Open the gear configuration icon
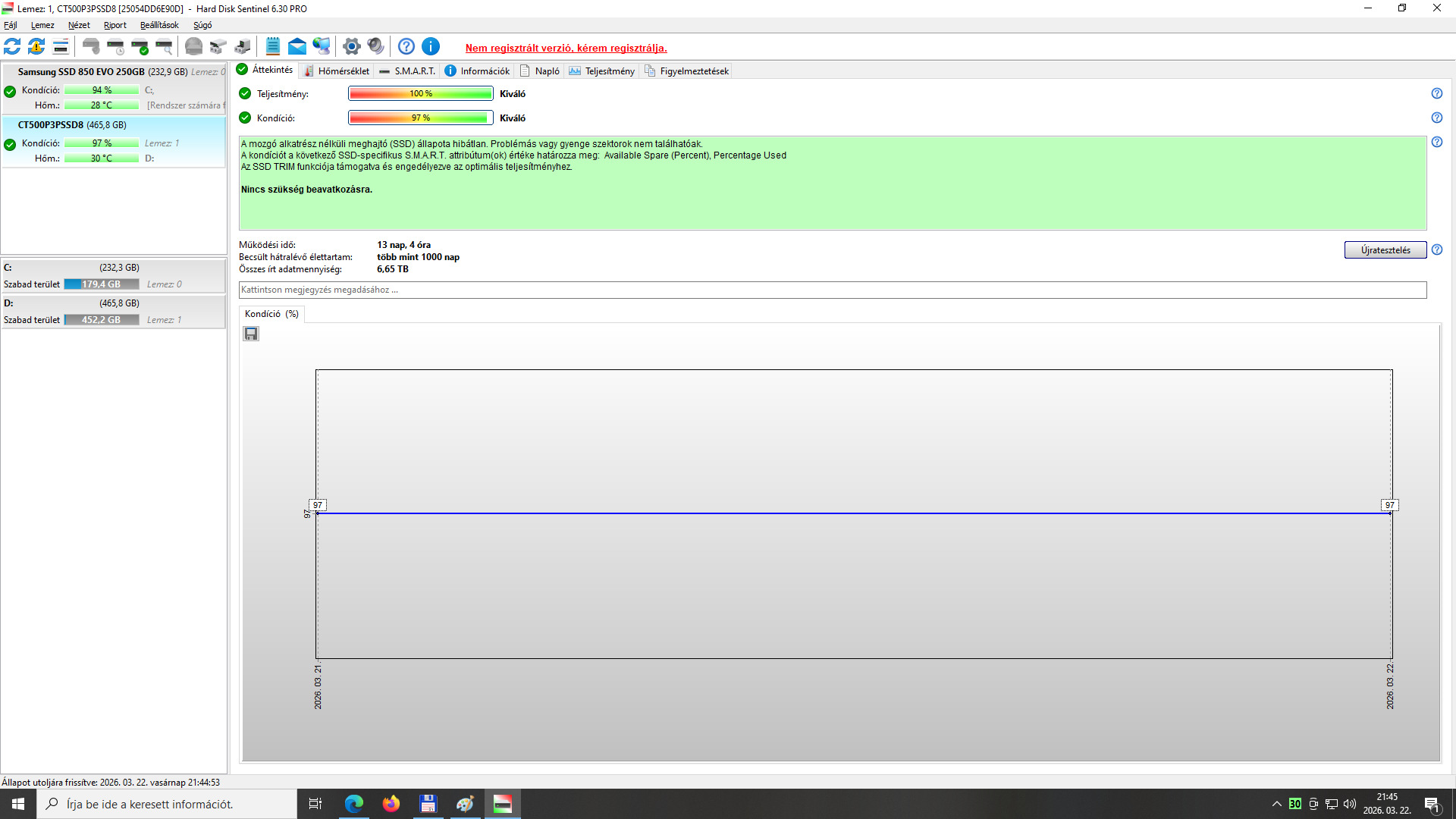The image size is (1456, 819). coord(351,47)
